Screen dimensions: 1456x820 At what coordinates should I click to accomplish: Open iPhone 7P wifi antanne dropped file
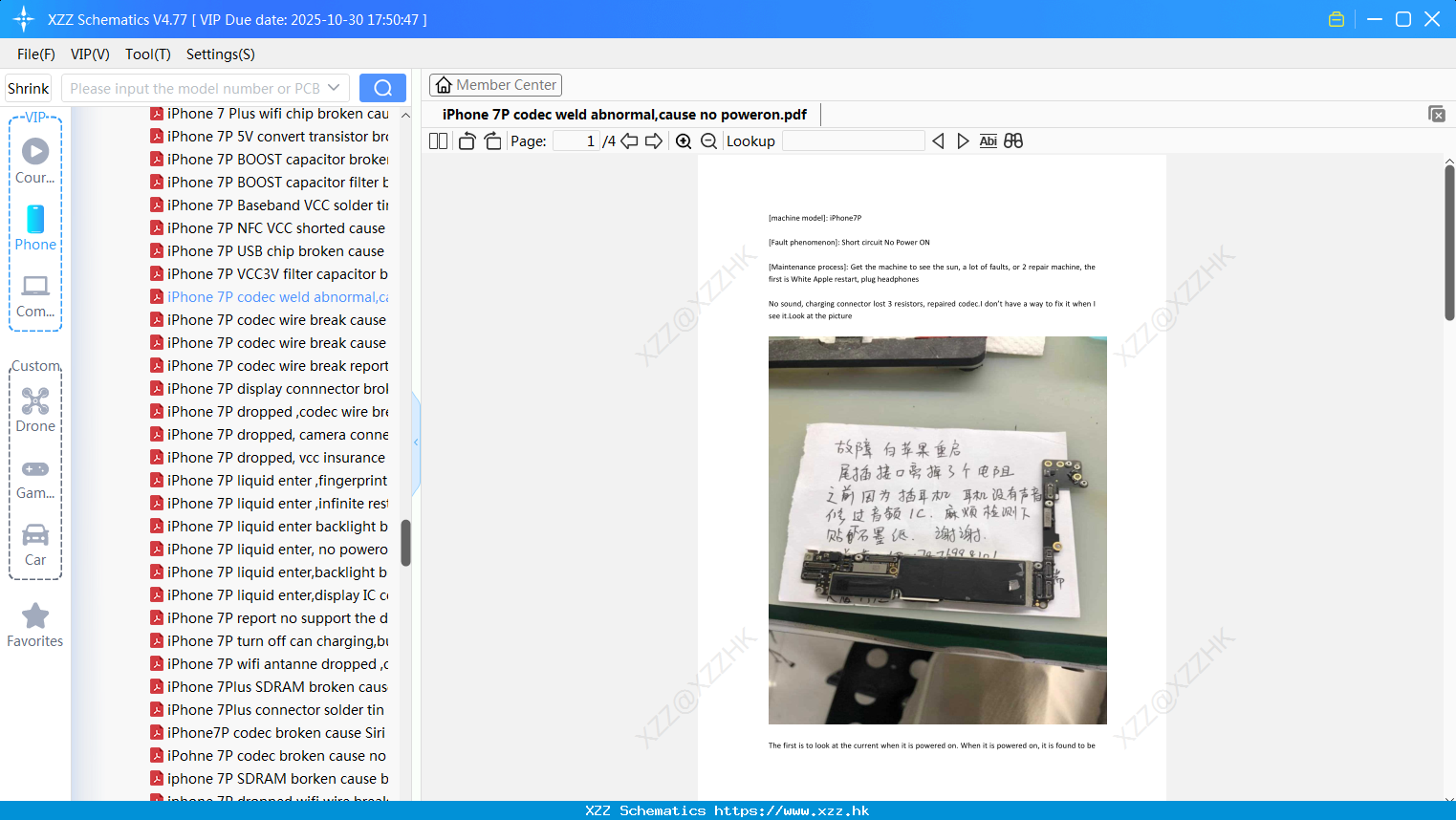coord(271,664)
